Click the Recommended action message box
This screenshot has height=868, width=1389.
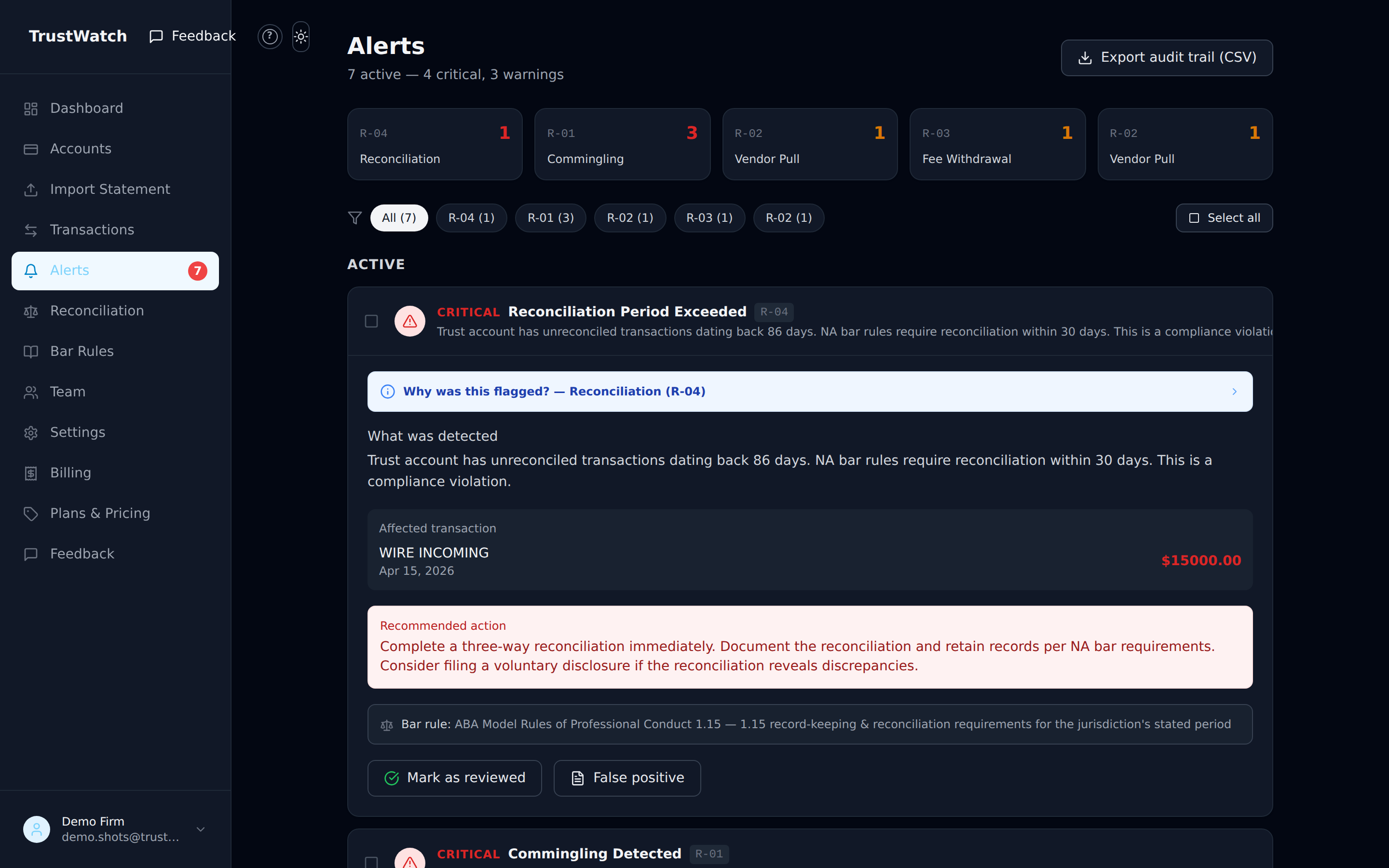point(810,647)
